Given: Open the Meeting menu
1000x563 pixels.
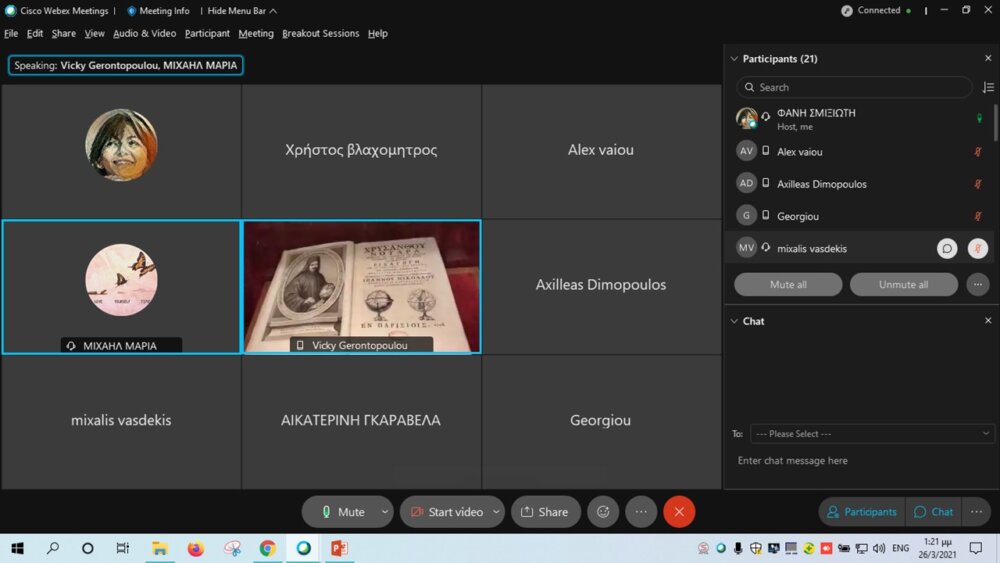Looking at the screenshot, I should click(x=256, y=33).
